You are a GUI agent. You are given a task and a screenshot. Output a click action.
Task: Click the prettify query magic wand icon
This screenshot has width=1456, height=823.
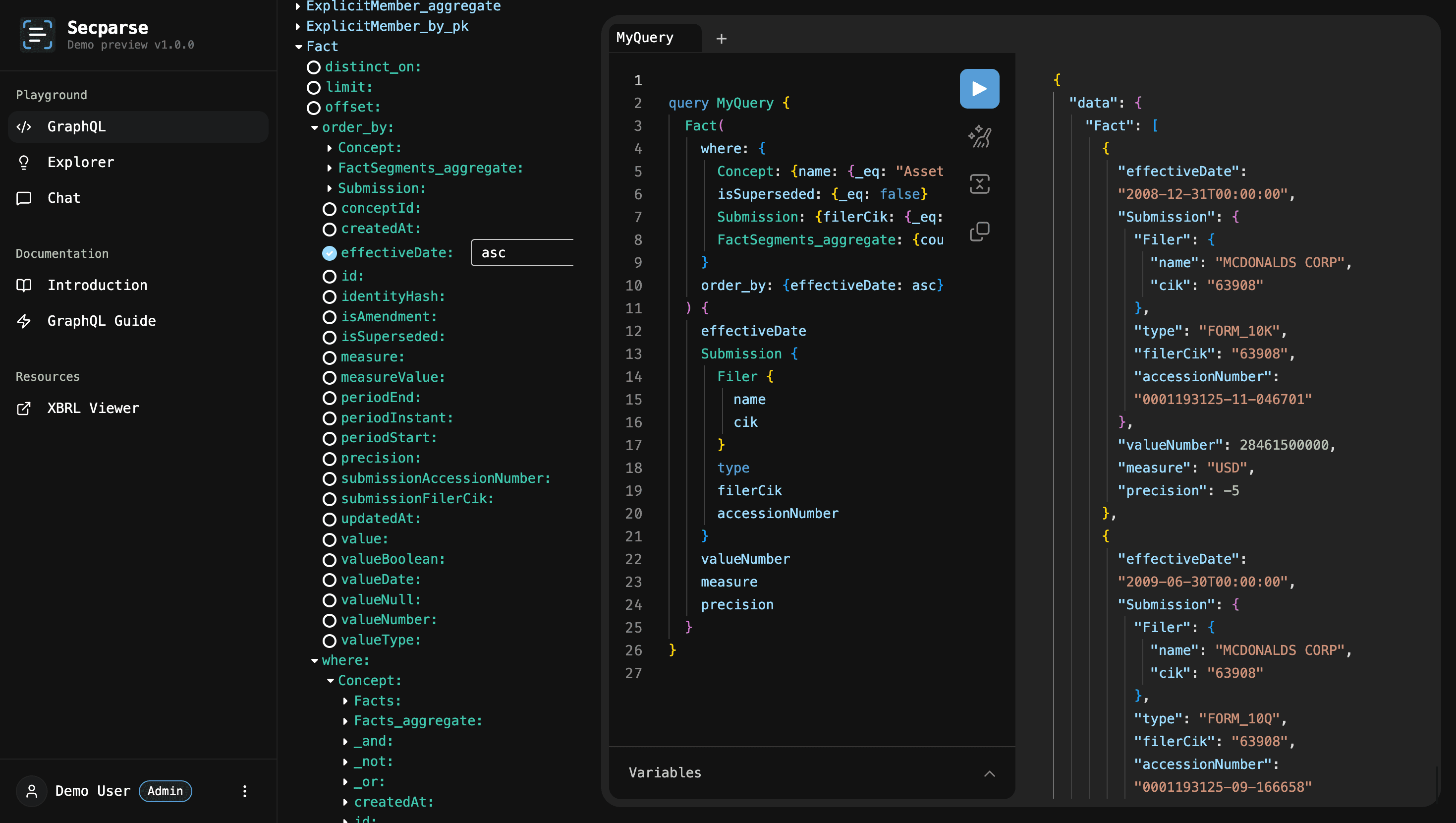pos(979,136)
